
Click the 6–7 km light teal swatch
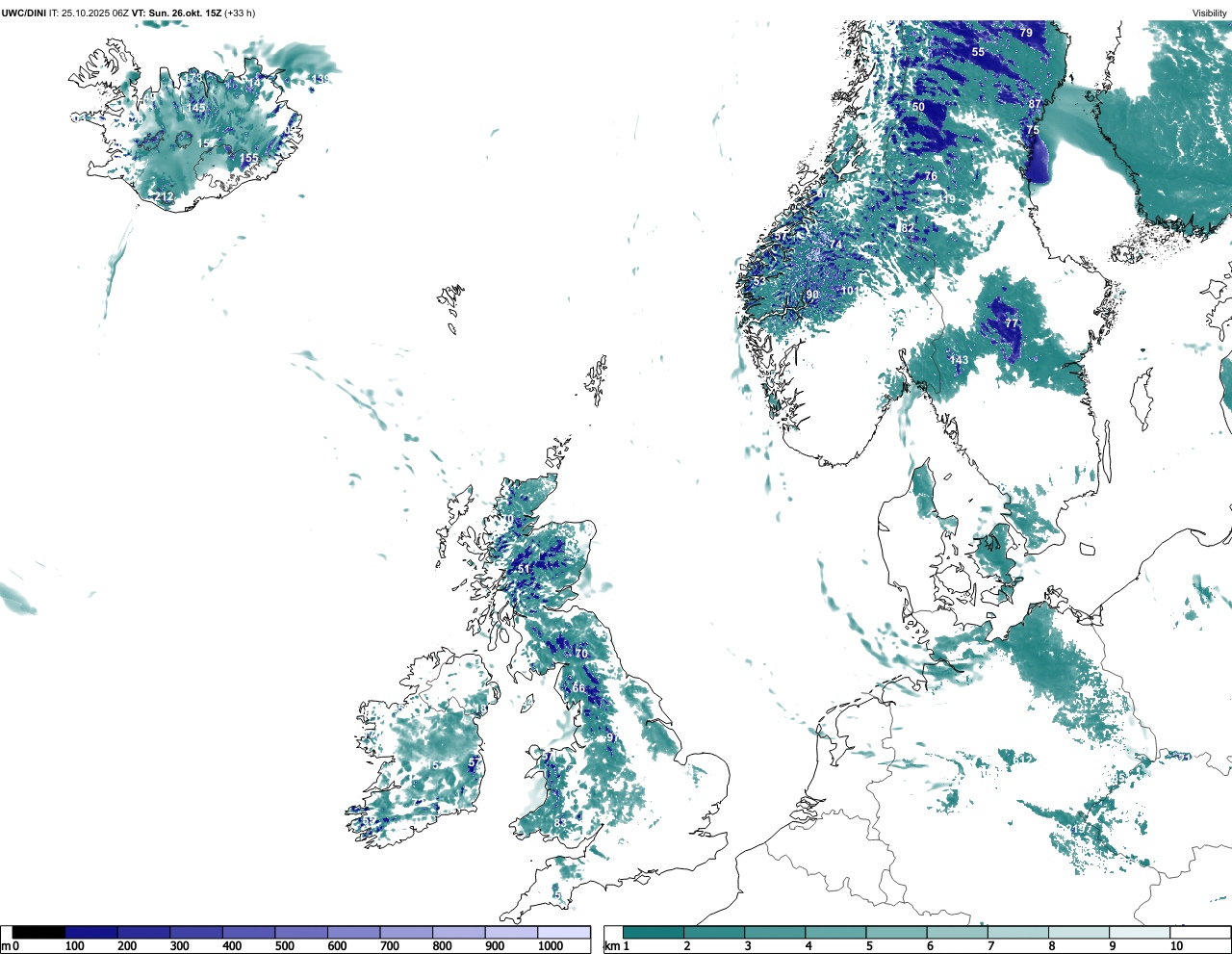(957, 932)
